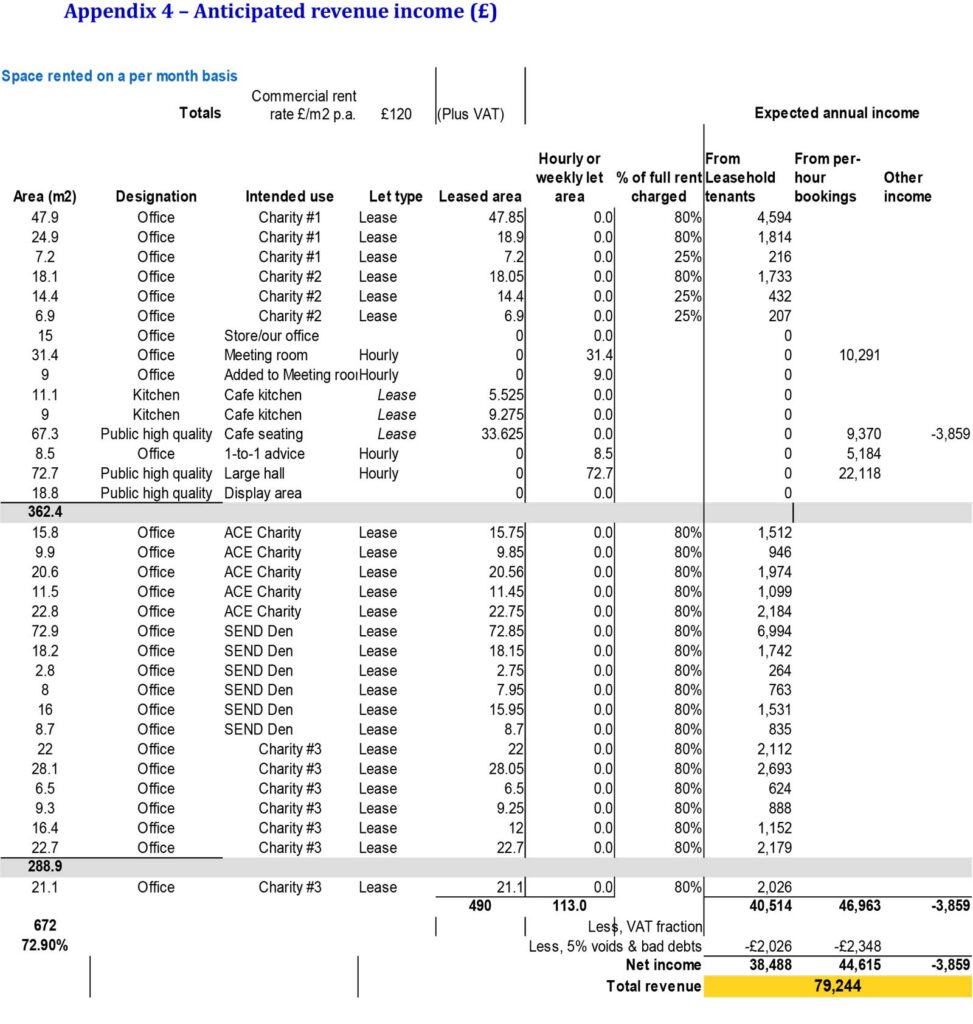Select the 'Totals' label
973x1024 pixels.
point(200,113)
